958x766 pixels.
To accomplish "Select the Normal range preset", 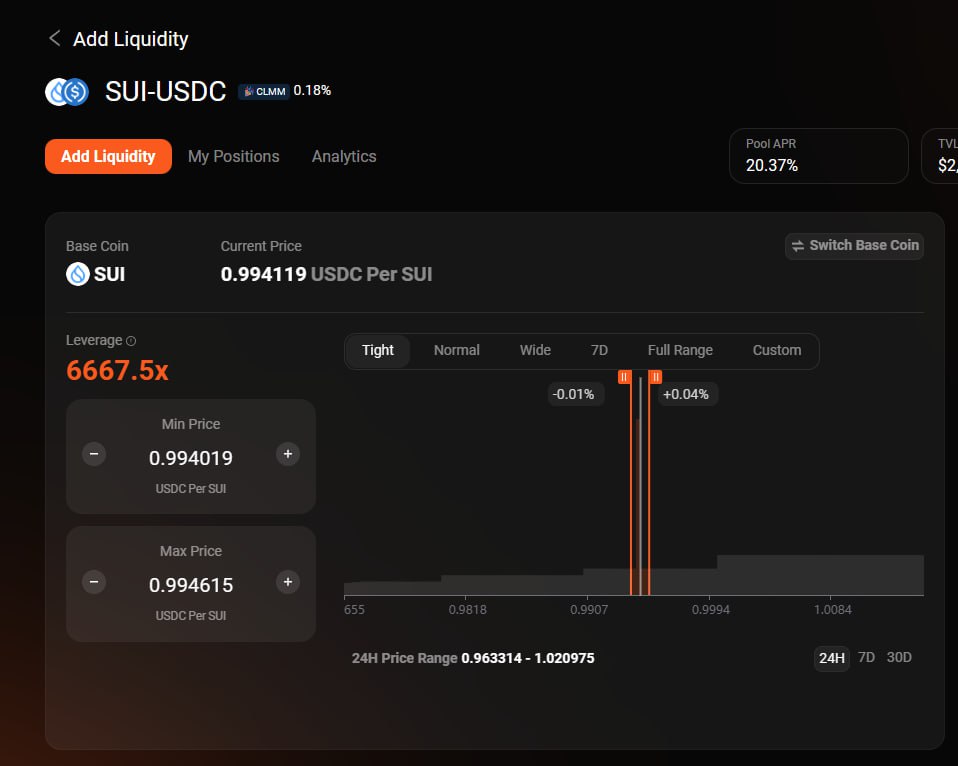I will point(456,351).
